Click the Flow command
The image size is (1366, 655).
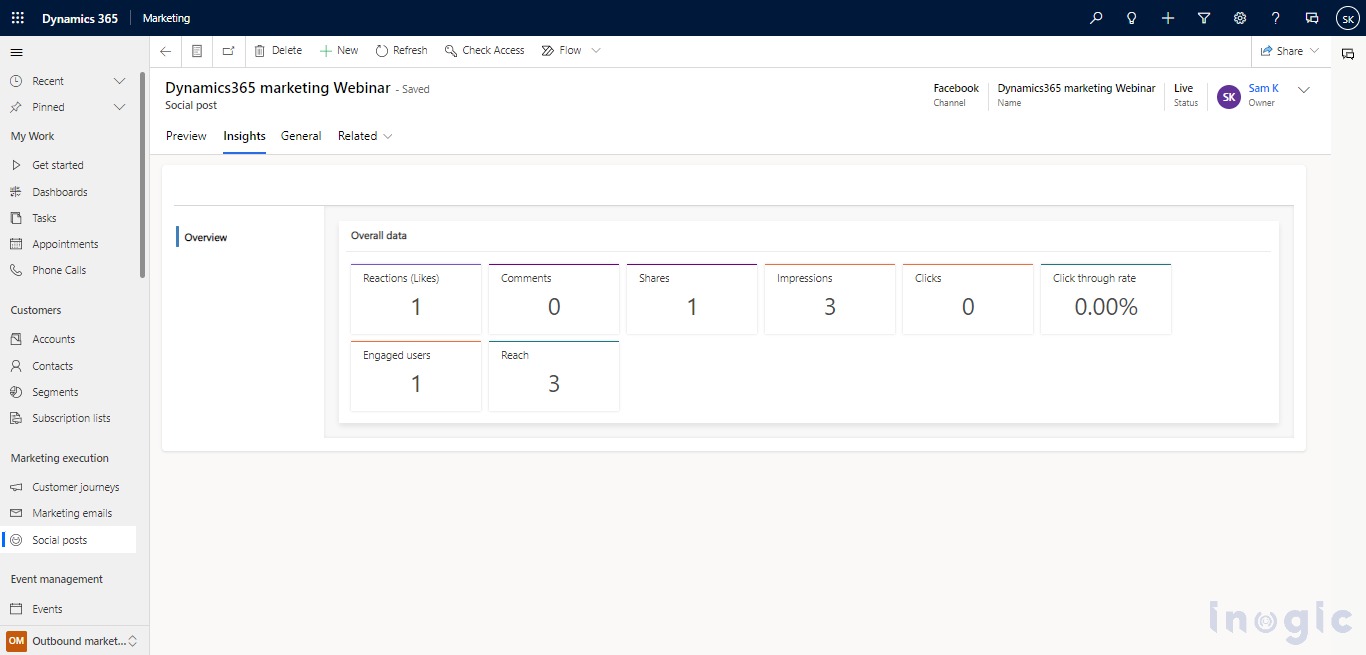click(x=561, y=51)
